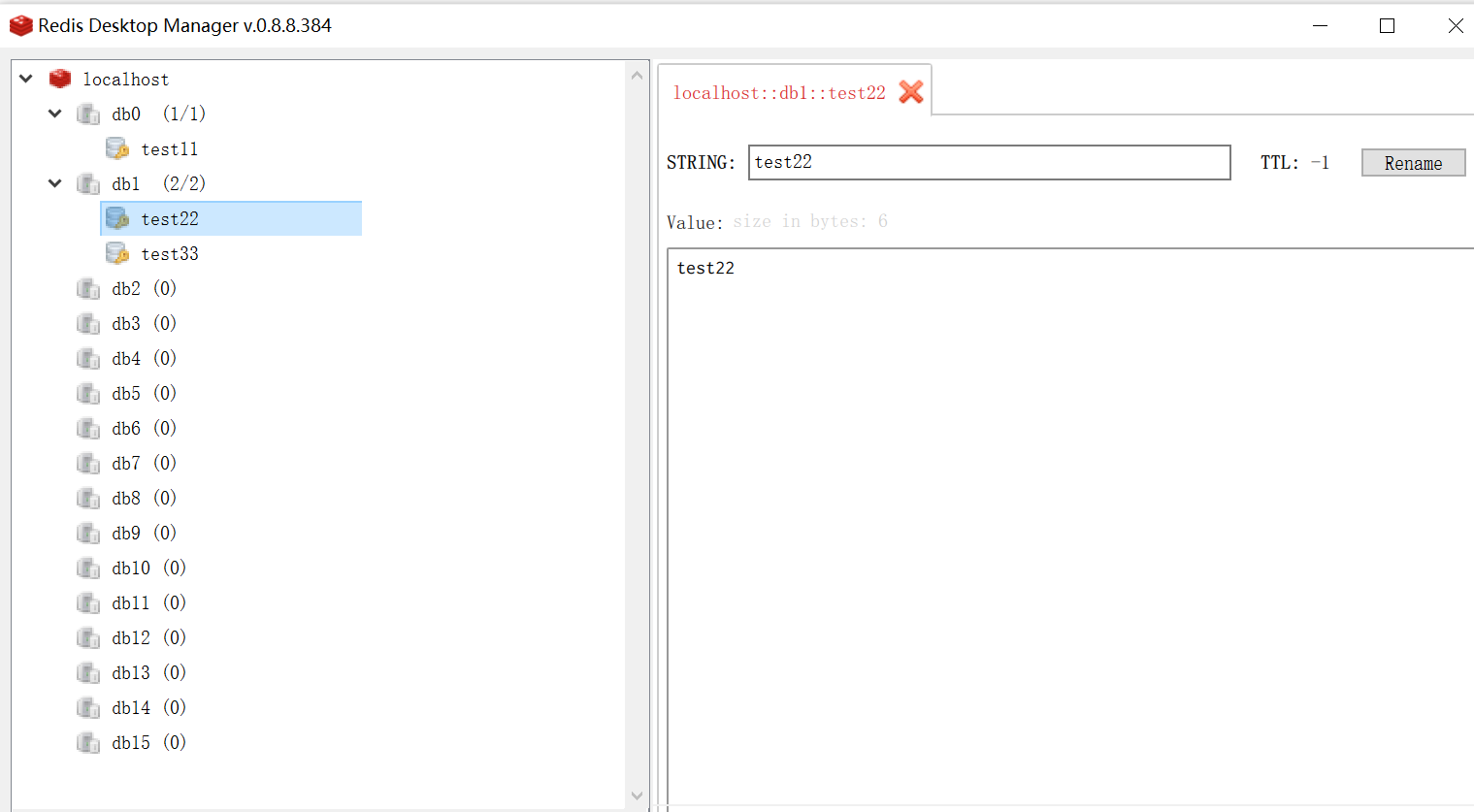Click the db0 database icon
Screen dimensions: 1474x812
click(x=88, y=114)
